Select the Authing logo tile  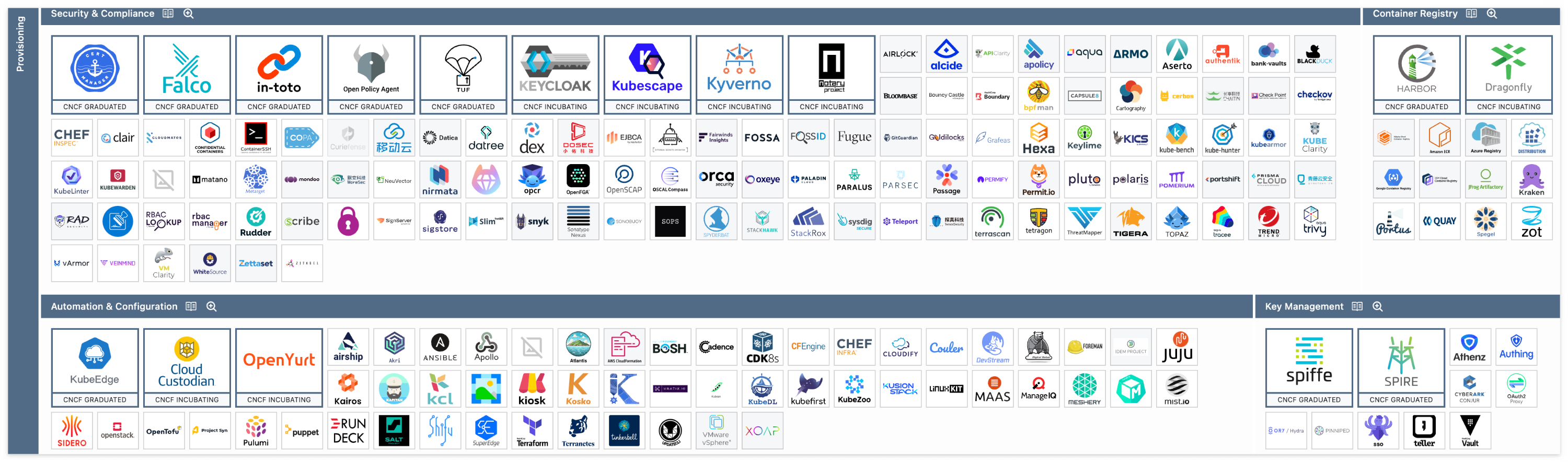pos(1516,347)
